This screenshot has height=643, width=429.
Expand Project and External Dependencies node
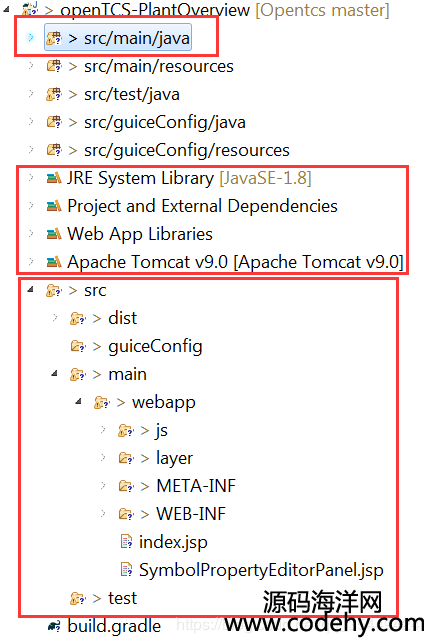[x=31, y=206]
